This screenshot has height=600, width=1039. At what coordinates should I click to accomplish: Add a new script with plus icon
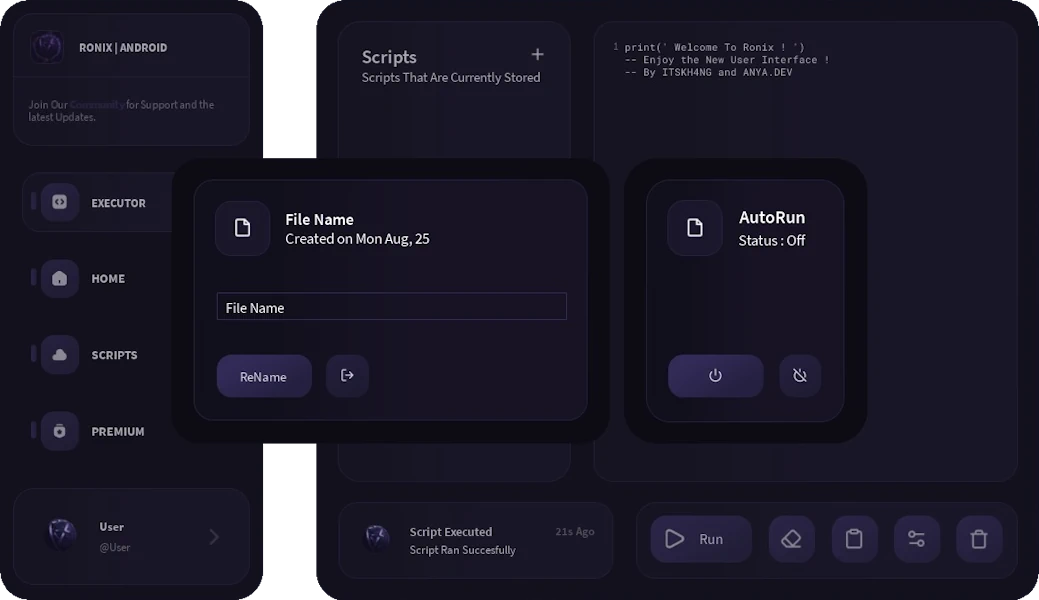tap(537, 55)
